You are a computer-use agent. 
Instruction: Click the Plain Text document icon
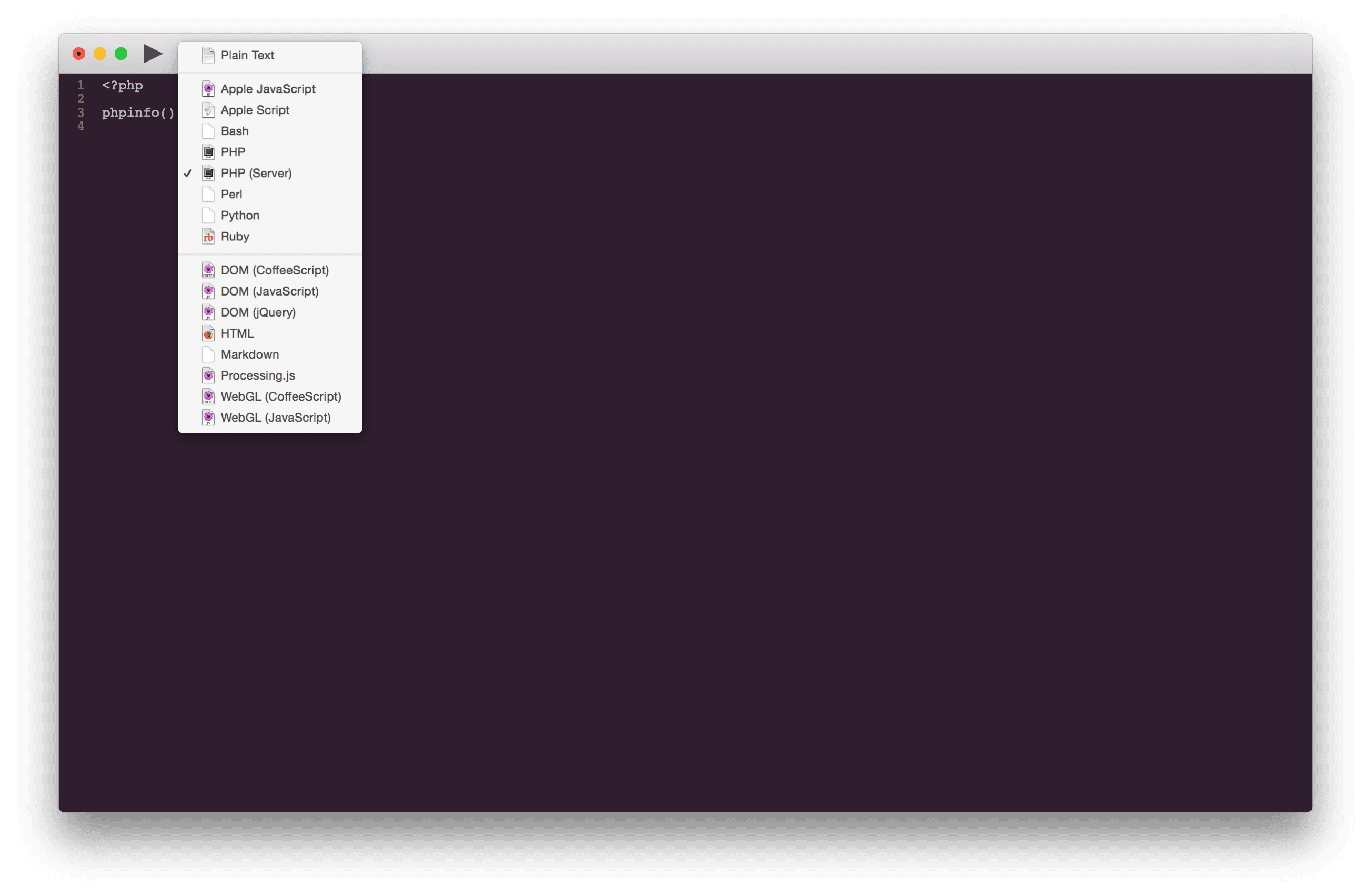coord(208,55)
